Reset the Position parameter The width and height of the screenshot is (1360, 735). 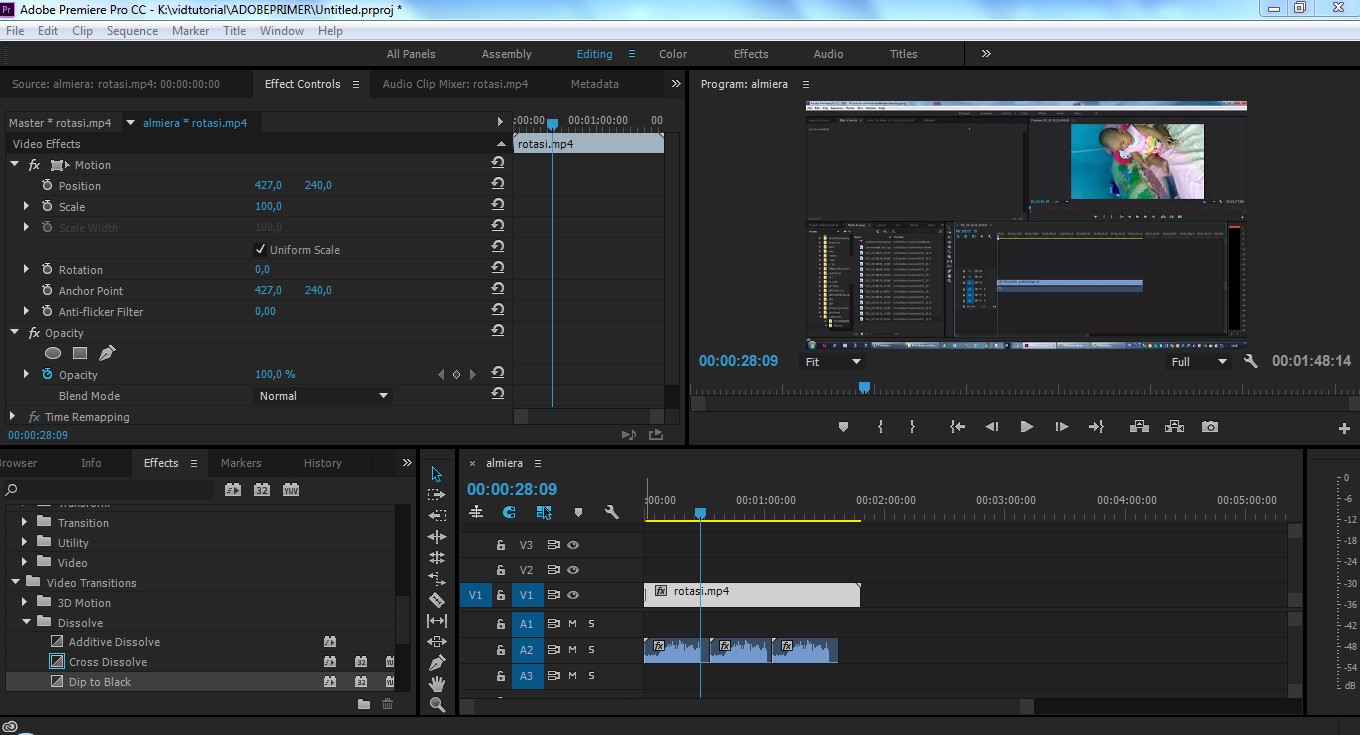[x=497, y=185]
